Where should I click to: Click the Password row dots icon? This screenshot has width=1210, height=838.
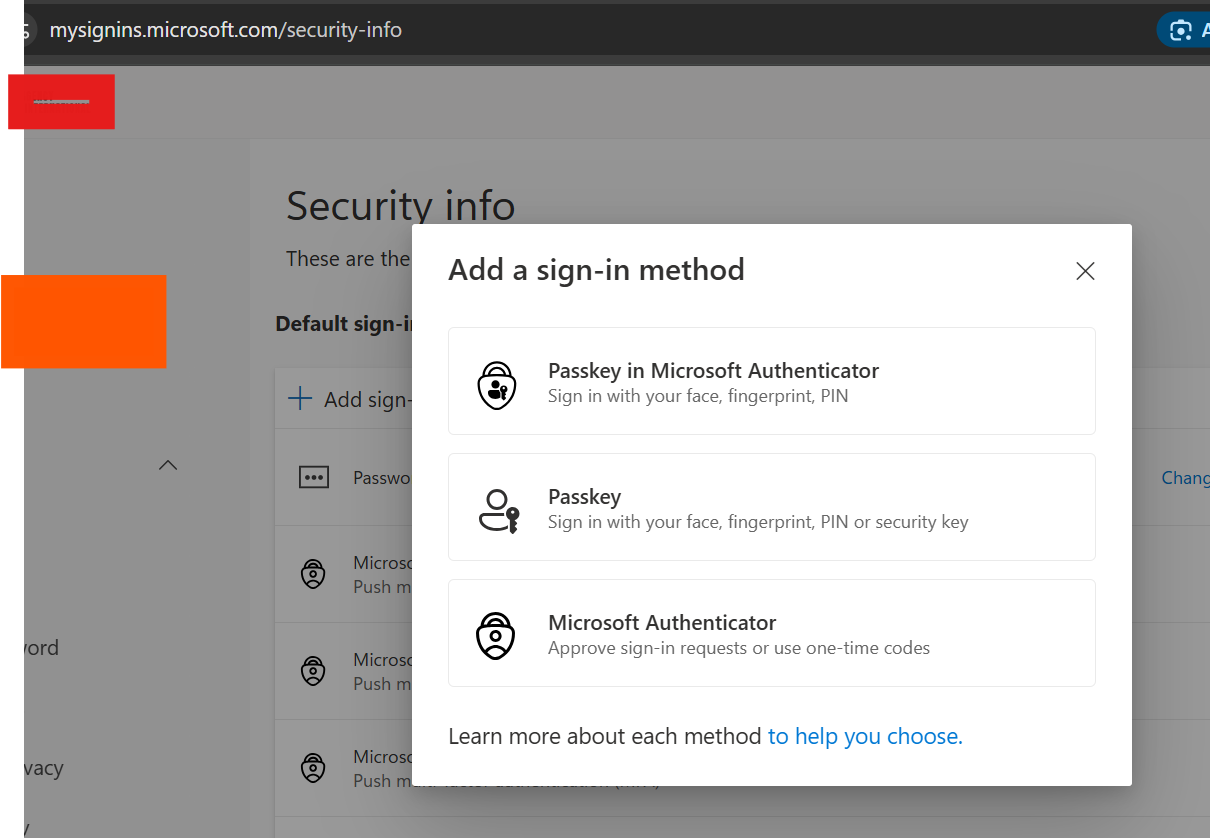click(314, 478)
